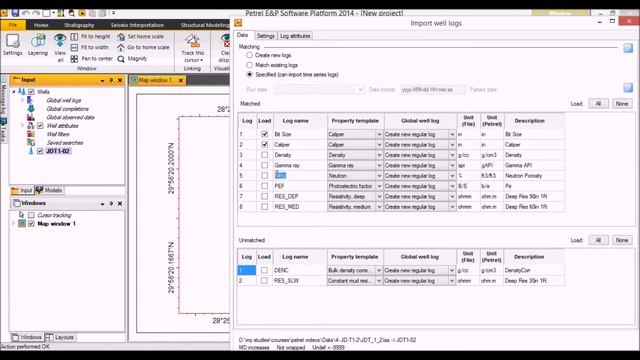
Task: Click the Go to home scale icon
Action: click(121, 48)
